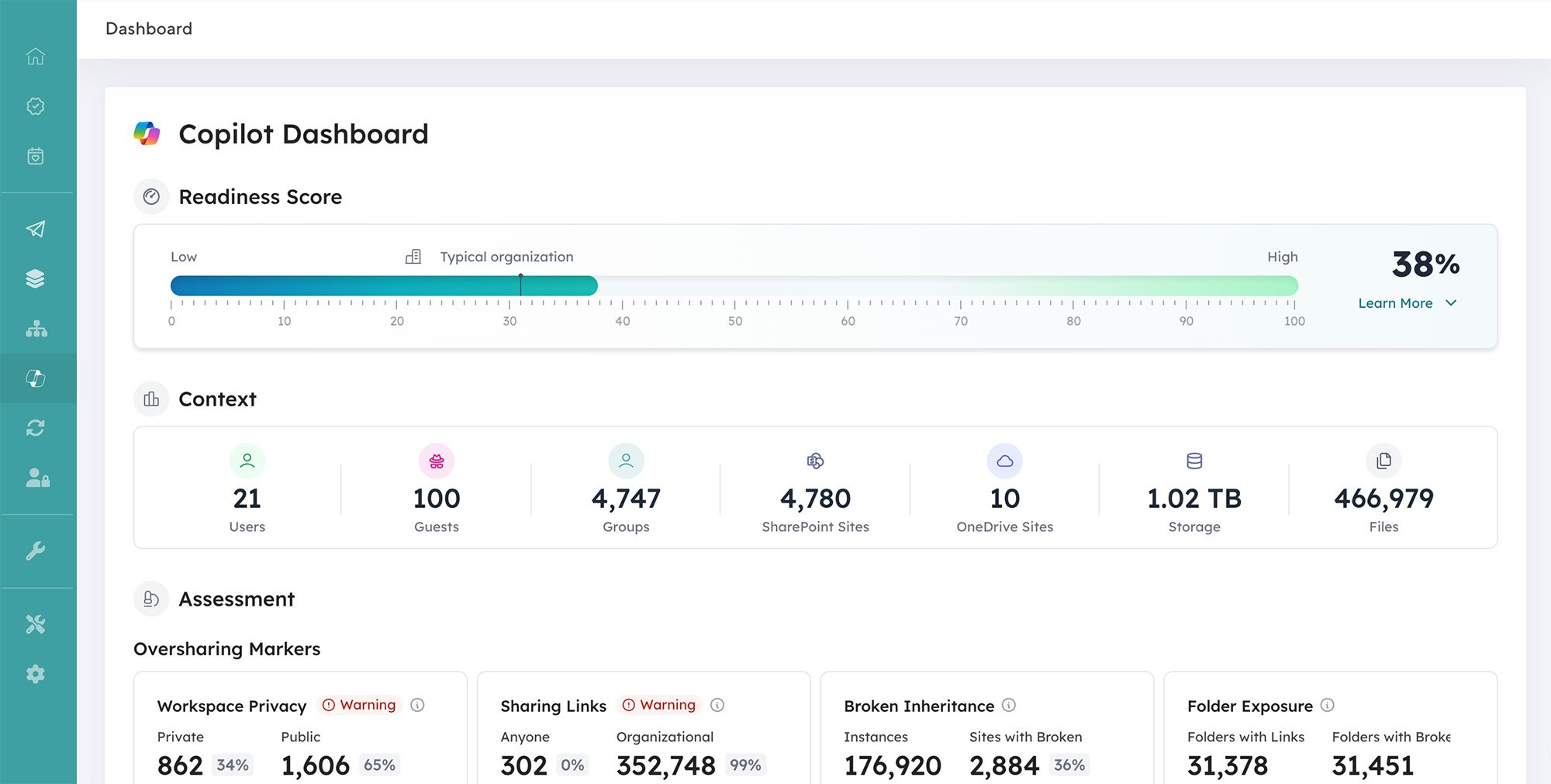Image resolution: width=1551 pixels, height=784 pixels.
Task: Select the layers icon in the sidebar
Action: 36,278
